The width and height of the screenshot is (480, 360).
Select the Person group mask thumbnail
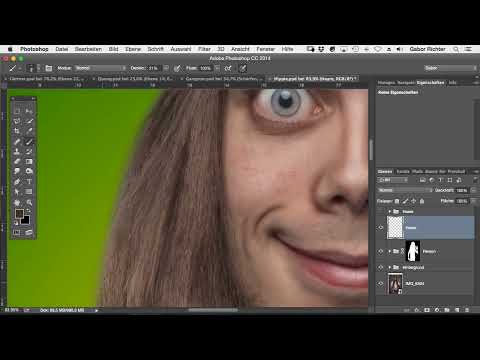pos(413,251)
